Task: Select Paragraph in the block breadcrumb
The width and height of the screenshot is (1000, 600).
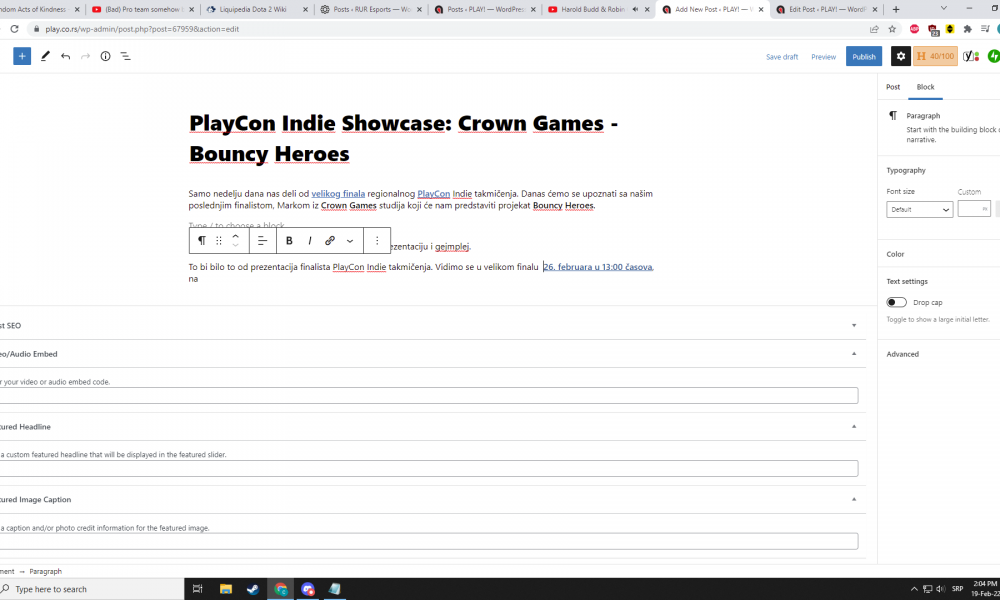Action: click(45, 571)
